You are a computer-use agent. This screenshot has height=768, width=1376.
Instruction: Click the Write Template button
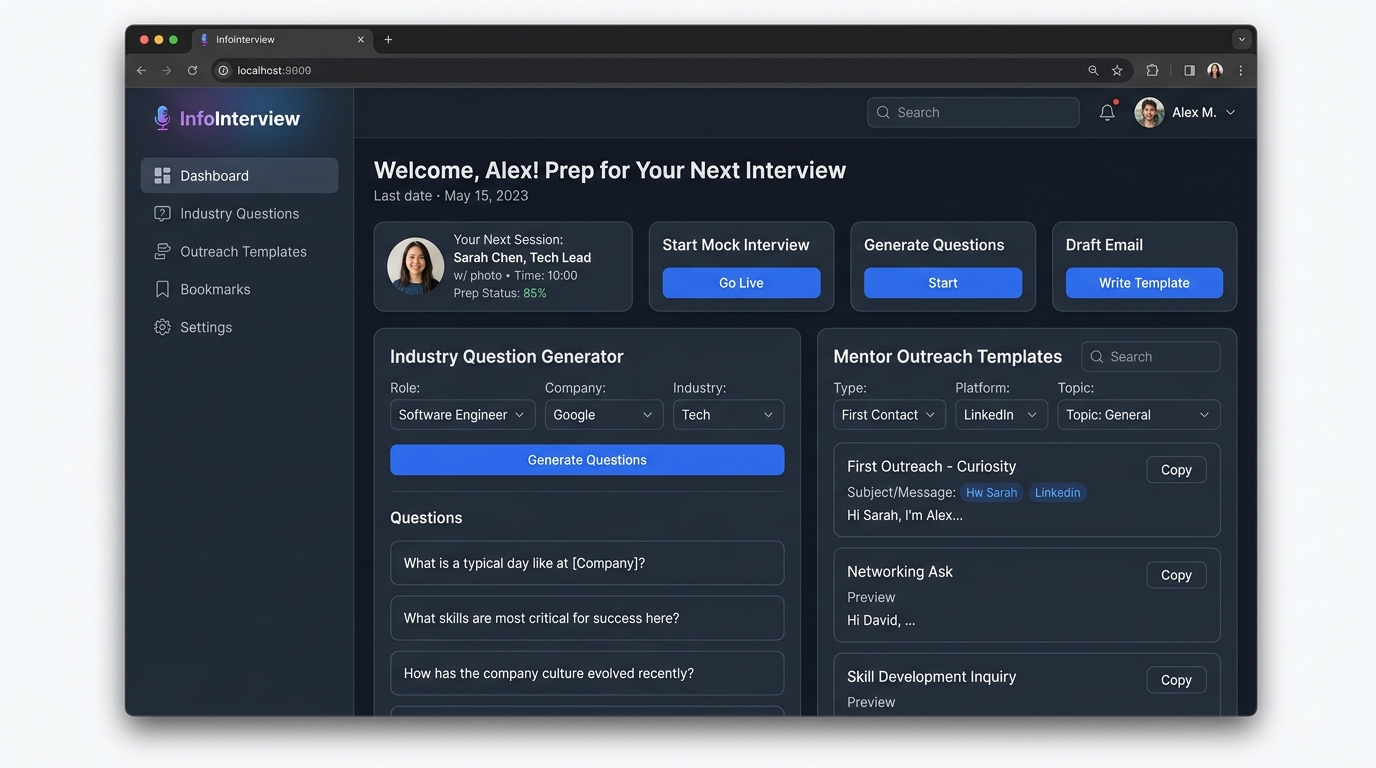coord(1144,283)
